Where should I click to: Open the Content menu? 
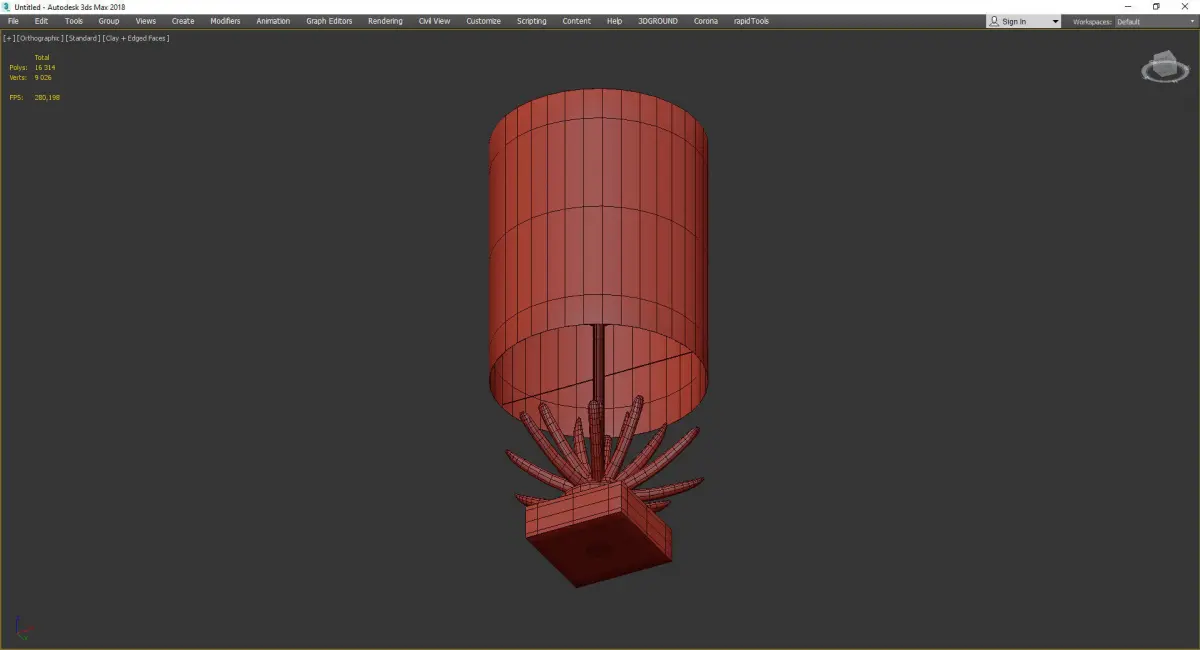coord(576,21)
